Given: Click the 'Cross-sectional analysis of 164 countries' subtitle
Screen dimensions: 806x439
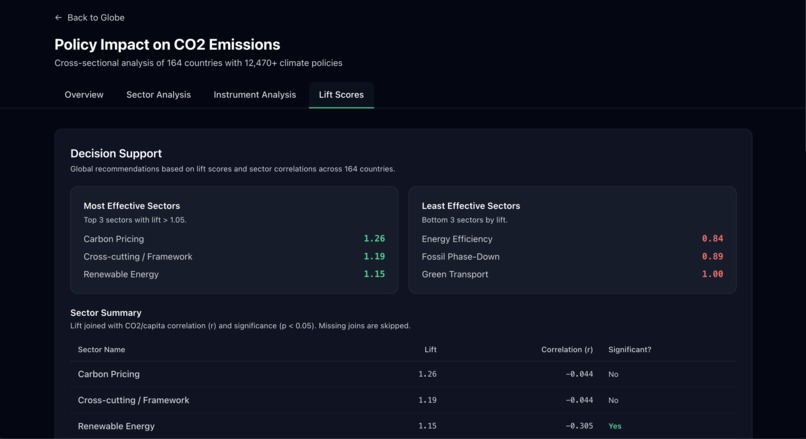Looking at the screenshot, I should pyautogui.click(x=198, y=63).
